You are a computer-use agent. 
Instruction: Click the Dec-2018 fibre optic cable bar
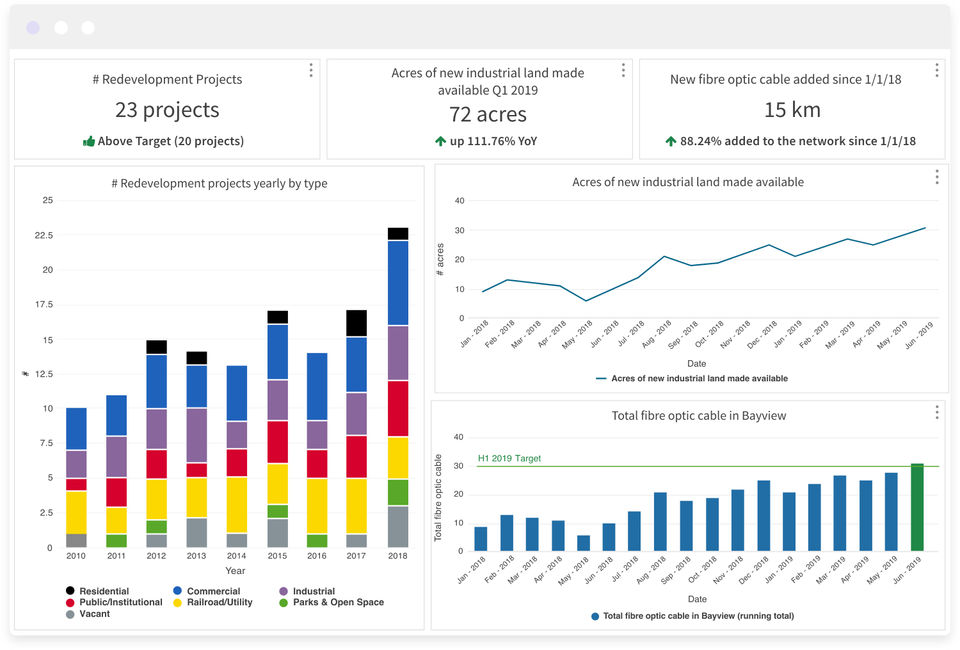tap(763, 516)
